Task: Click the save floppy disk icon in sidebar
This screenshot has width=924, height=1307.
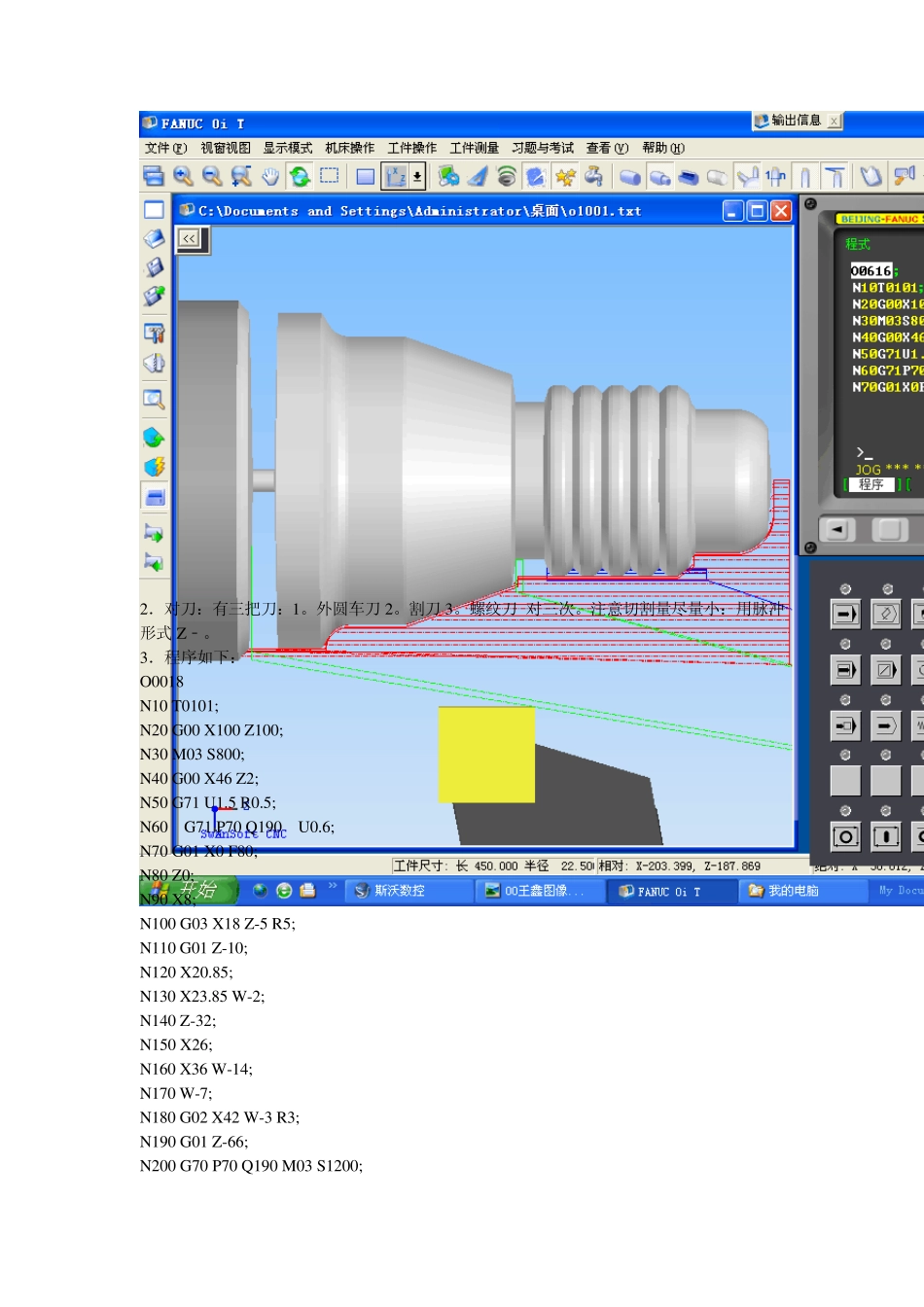Action: point(154,267)
